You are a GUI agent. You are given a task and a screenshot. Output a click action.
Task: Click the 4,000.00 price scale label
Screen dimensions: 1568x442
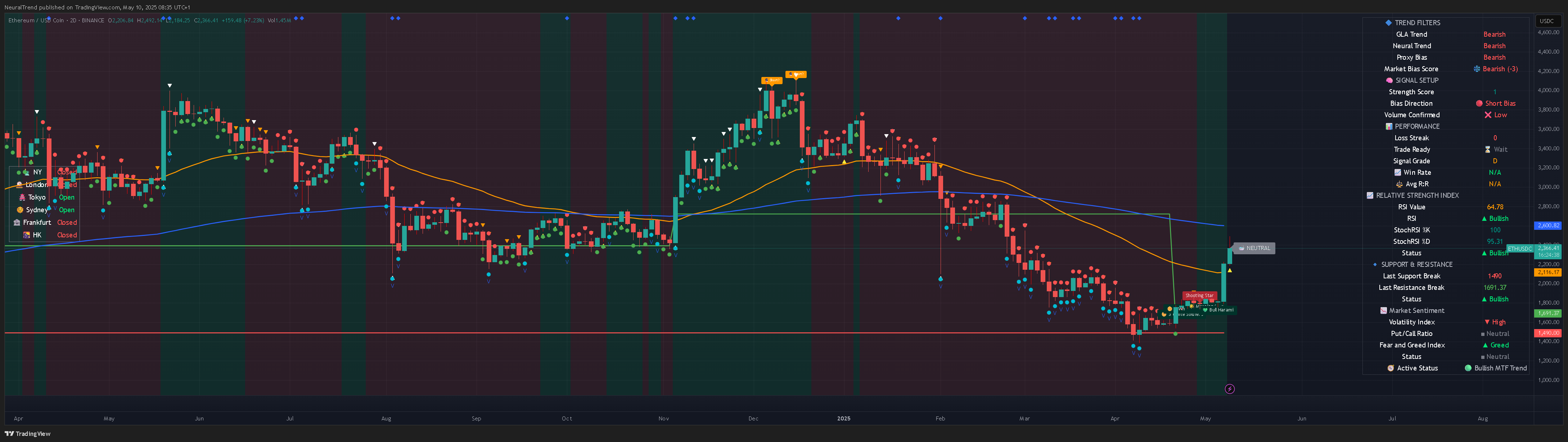tap(1548, 90)
